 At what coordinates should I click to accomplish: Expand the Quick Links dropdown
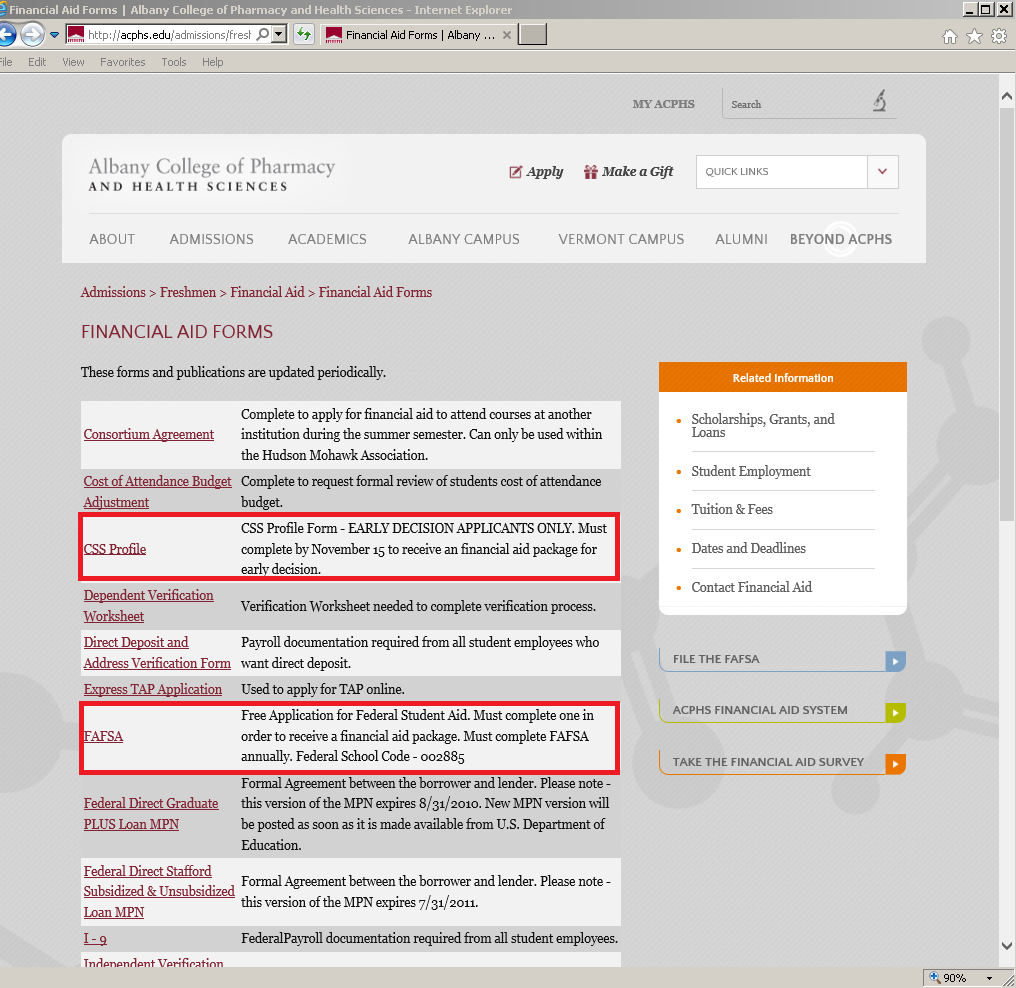[882, 172]
